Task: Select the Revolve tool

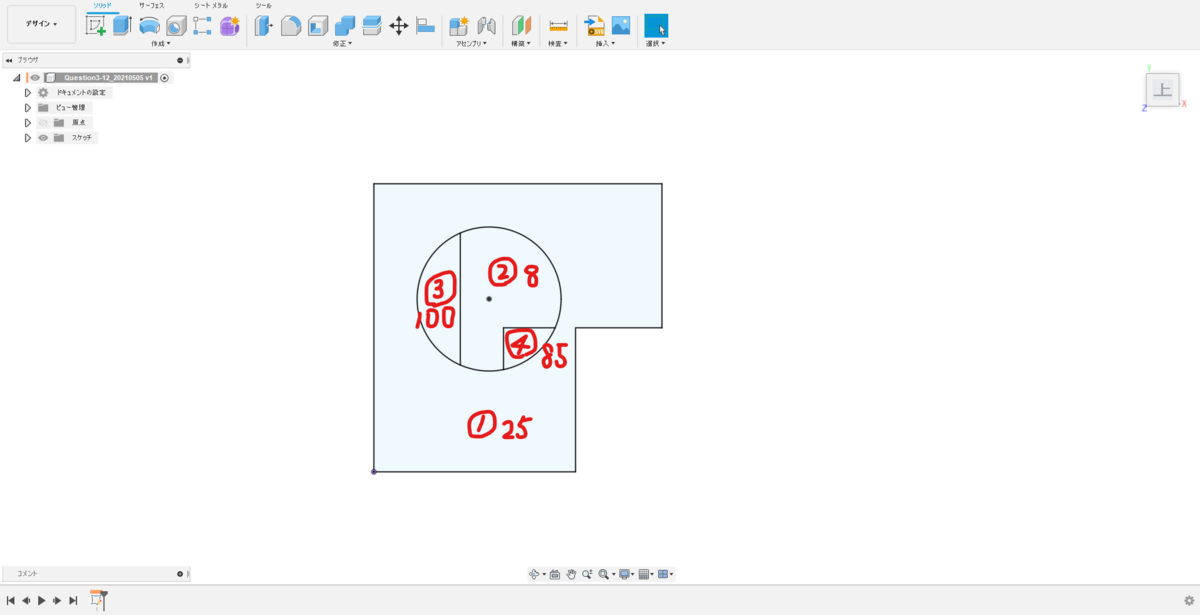Action: point(149,26)
